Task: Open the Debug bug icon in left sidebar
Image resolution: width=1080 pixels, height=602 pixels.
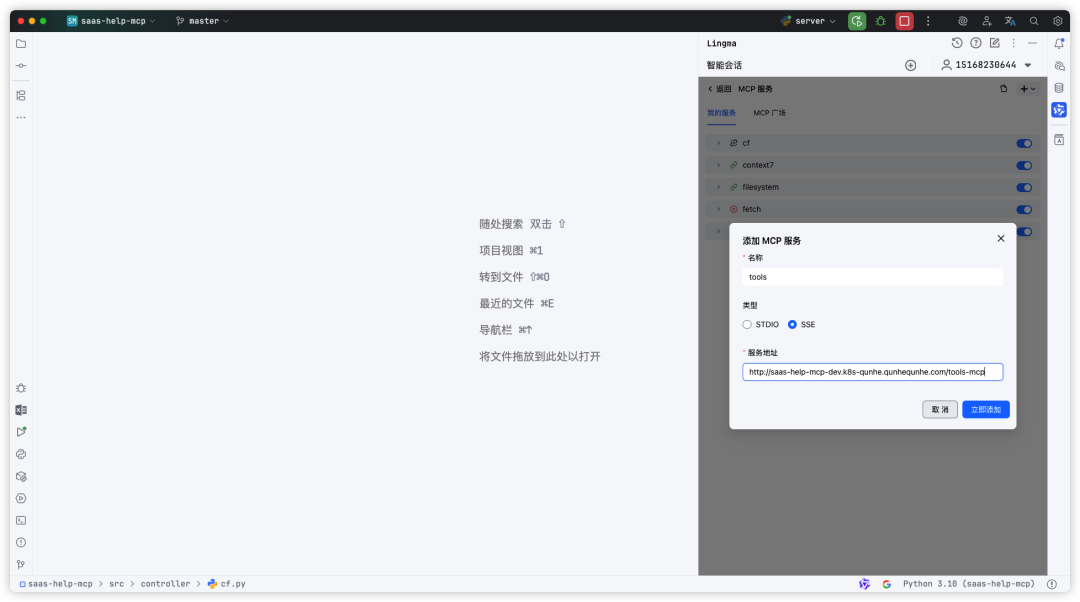Action: (x=21, y=388)
